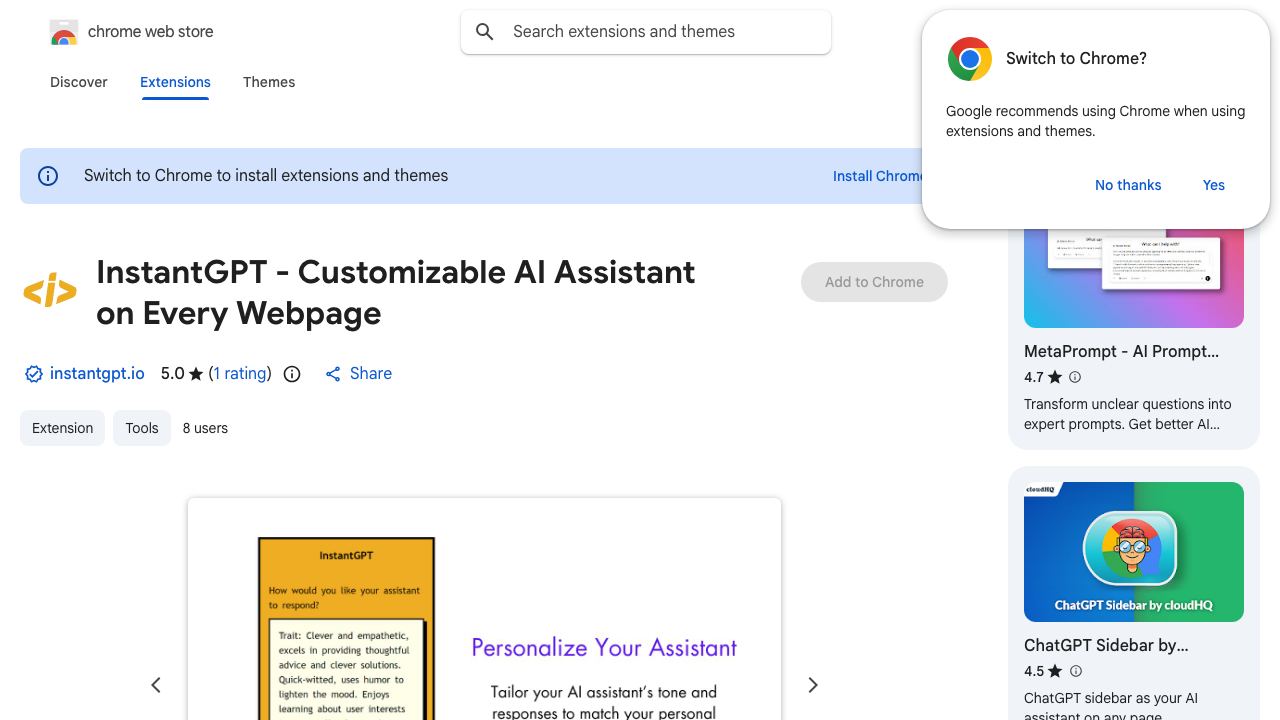This screenshot has height=720, width=1280.
Task: Show the next screenshot with right arrow
Action: 813,685
